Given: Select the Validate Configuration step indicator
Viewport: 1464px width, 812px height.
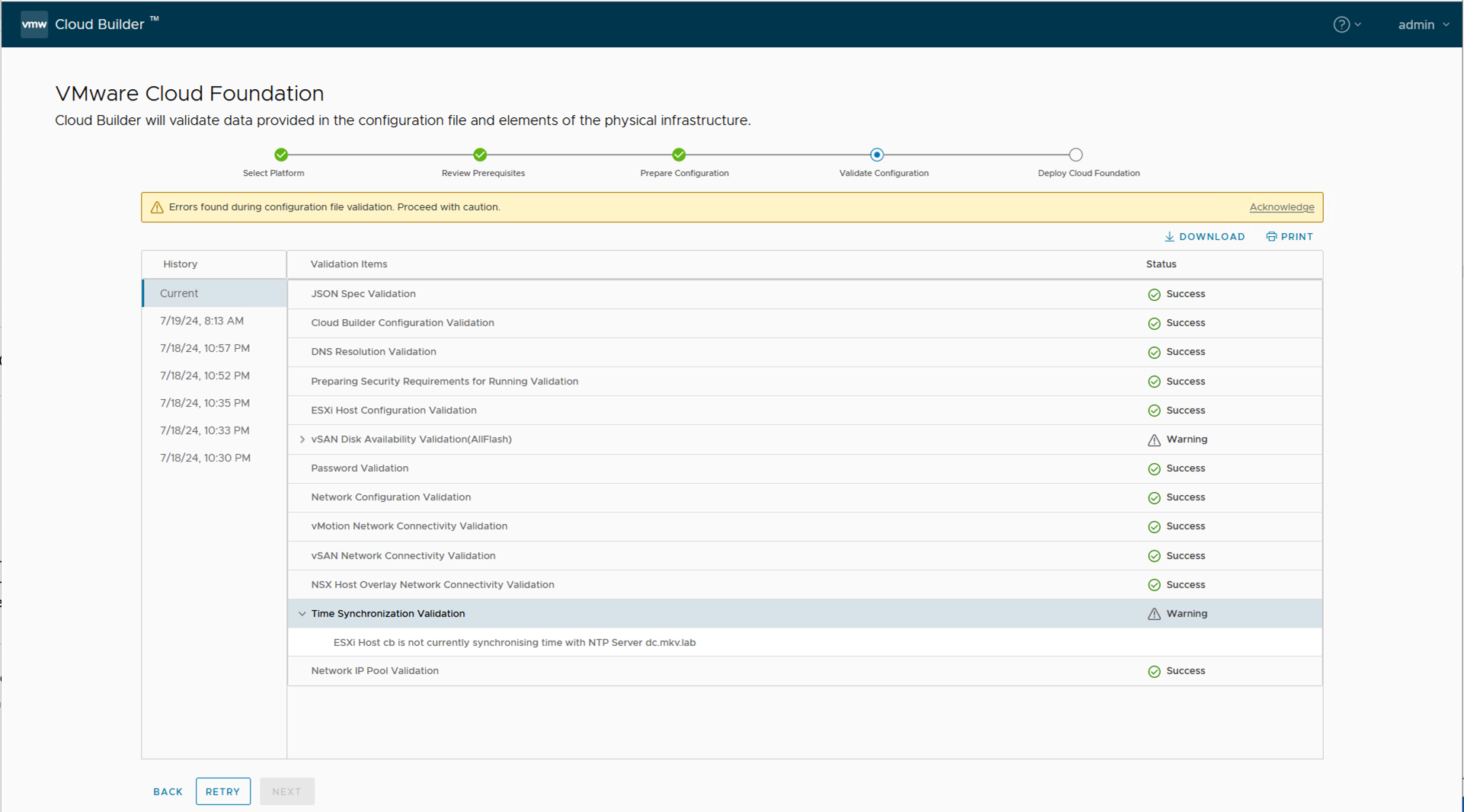Looking at the screenshot, I should point(877,155).
